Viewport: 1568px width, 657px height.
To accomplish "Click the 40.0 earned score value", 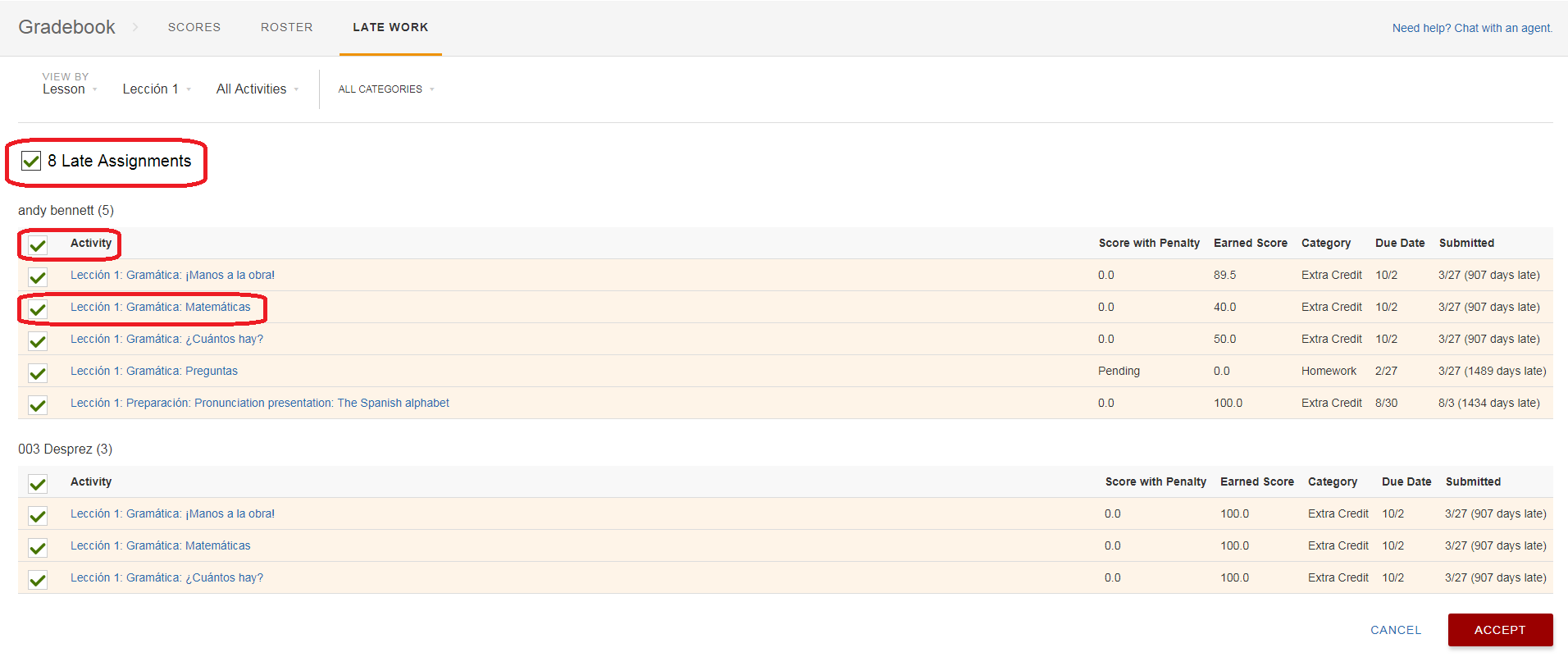I will click(x=1225, y=307).
